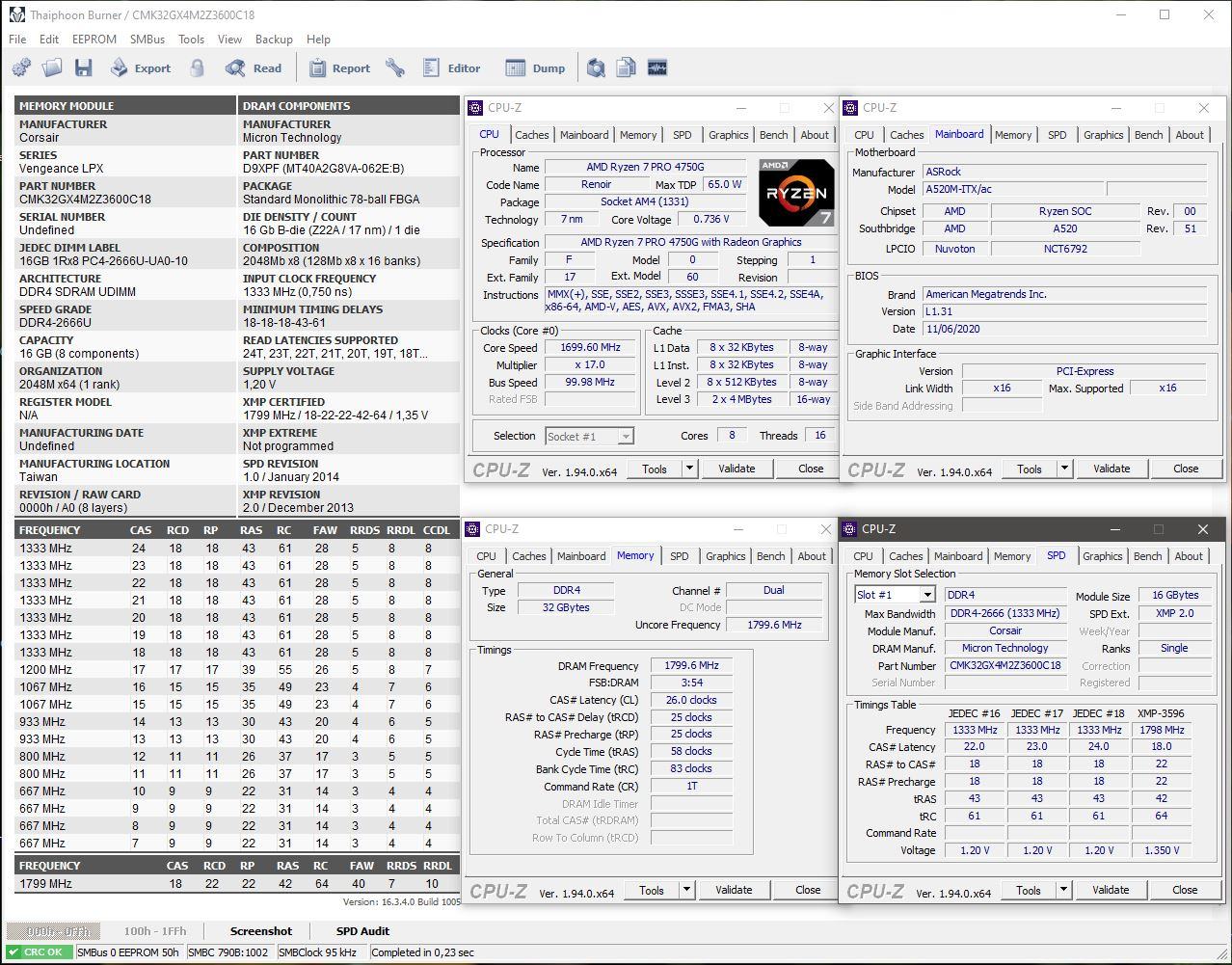Click the 1200 MHz frequency table row
The image size is (1232, 965).
pyautogui.click(x=236, y=669)
